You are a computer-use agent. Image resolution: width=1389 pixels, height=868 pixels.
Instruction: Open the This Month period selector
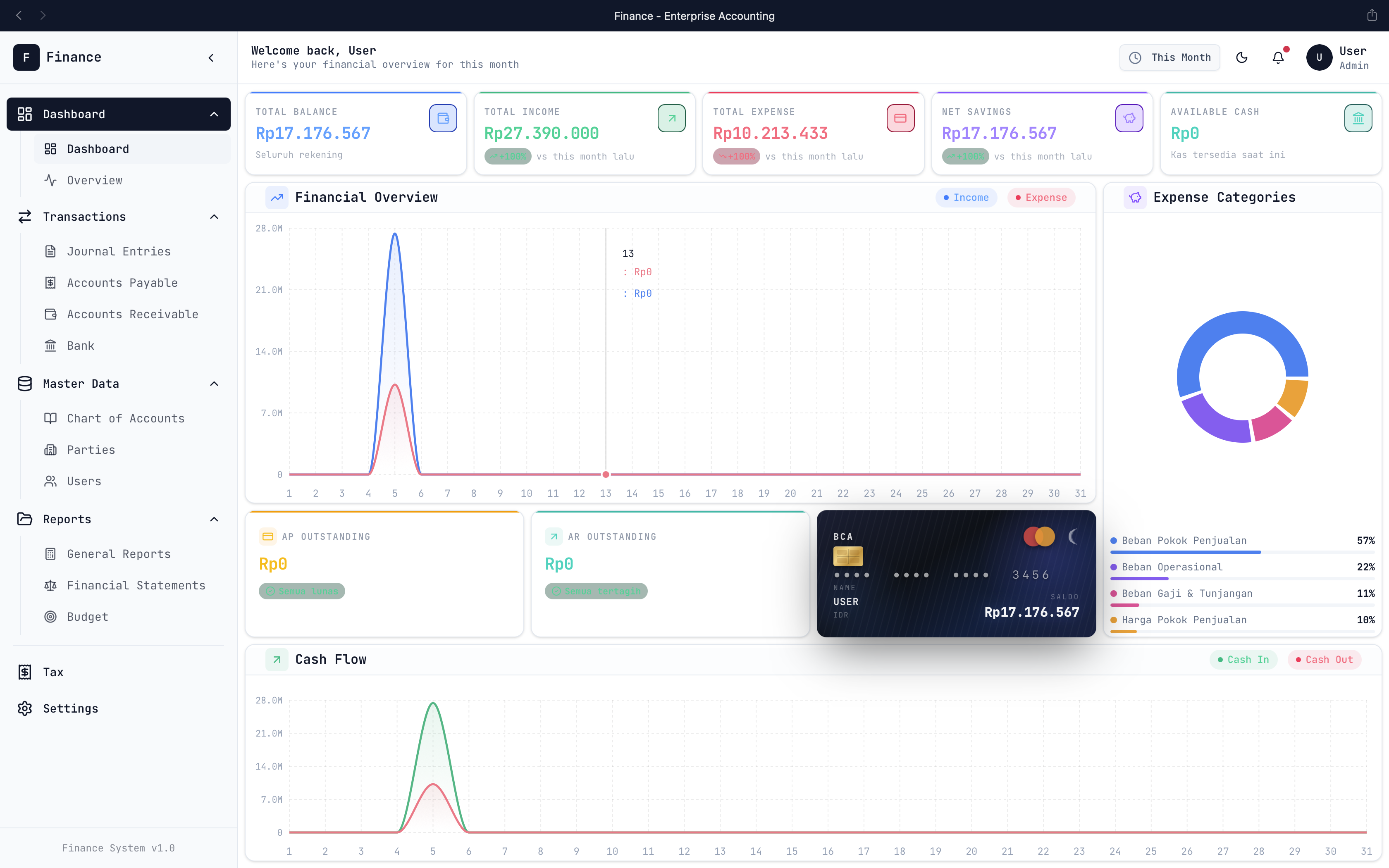(x=1169, y=57)
